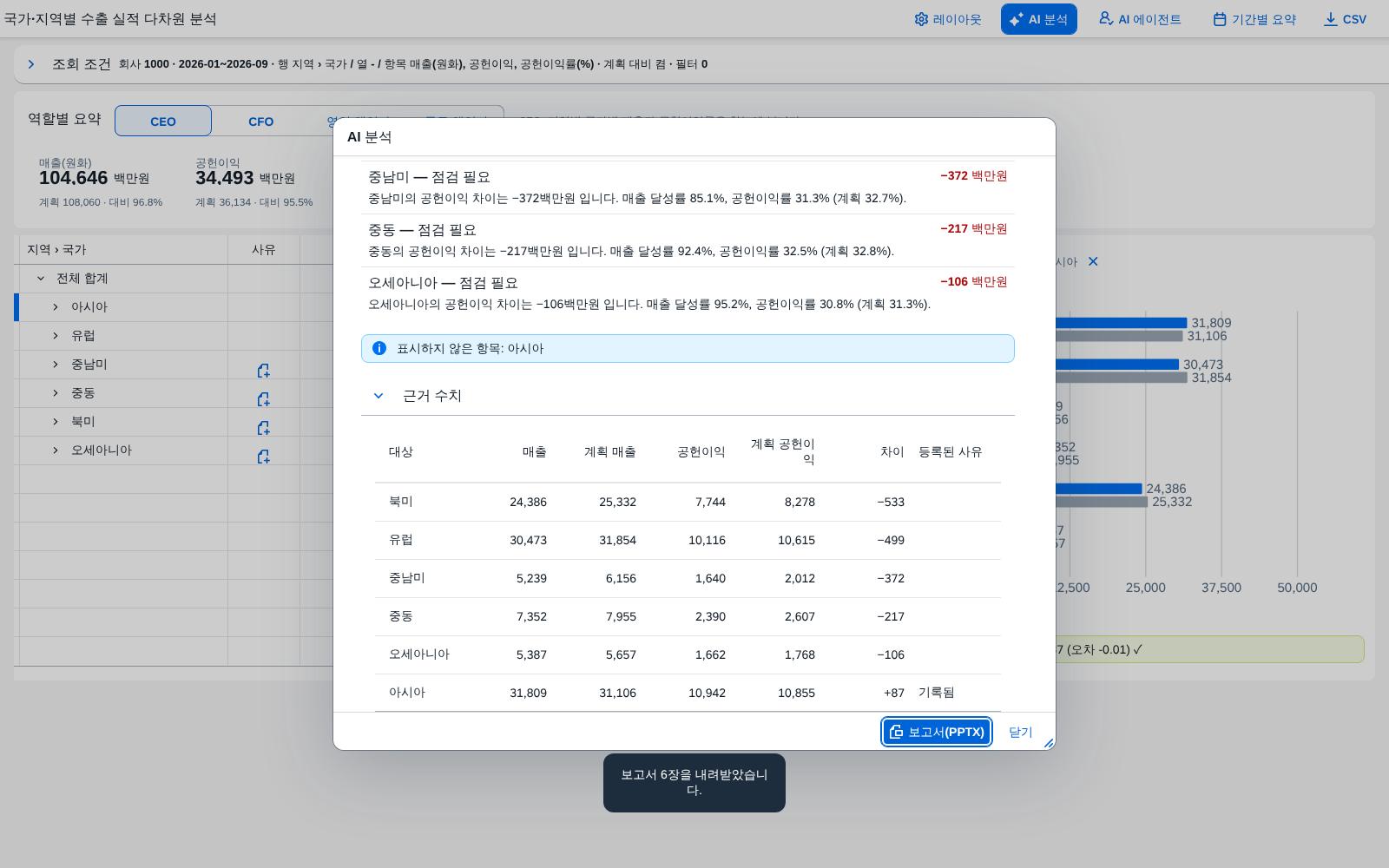
Task: Close the chart filter X icon
Action: (x=1093, y=261)
